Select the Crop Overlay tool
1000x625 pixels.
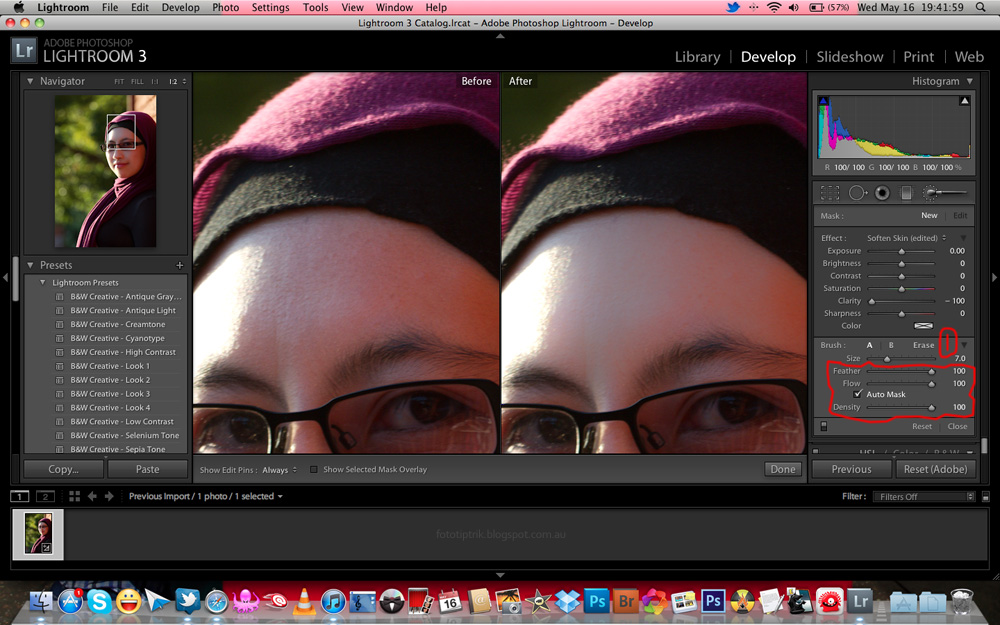830,193
